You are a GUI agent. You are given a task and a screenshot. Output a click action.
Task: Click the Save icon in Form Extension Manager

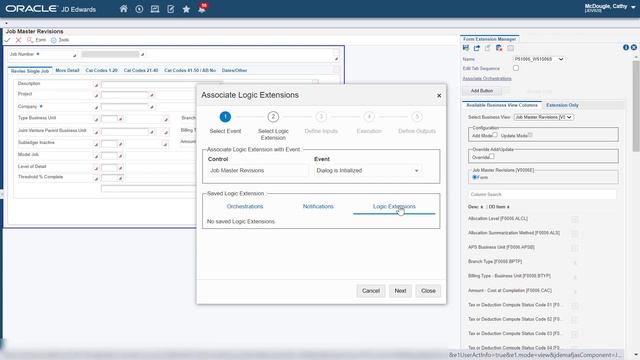coord(466,48)
